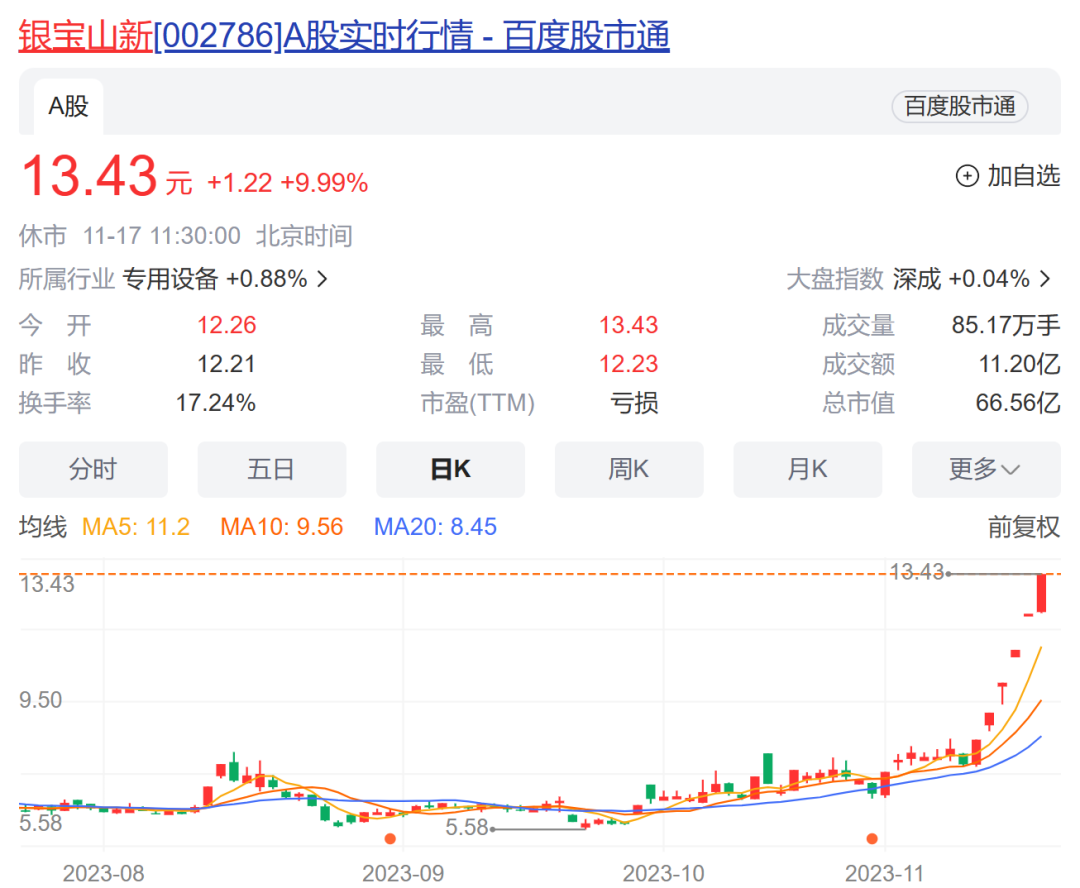Open the 更多 dropdown menu
1080x888 pixels.
click(x=986, y=470)
